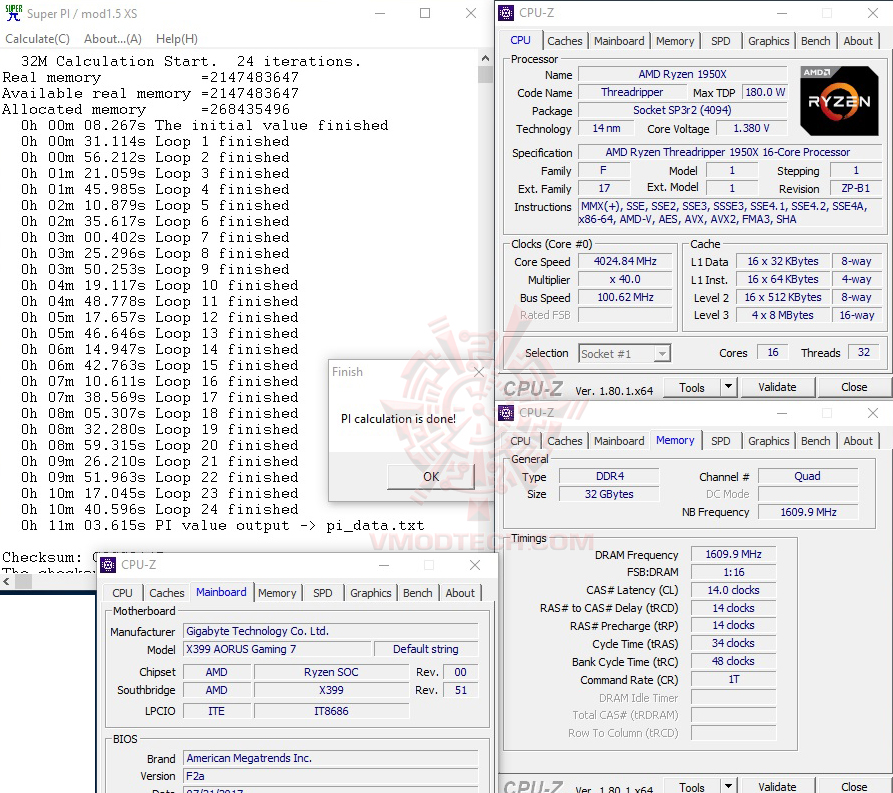Switch to Caches tab in top CPU-Z window
This screenshot has height=793, width=893.
[x=564, y=41]
